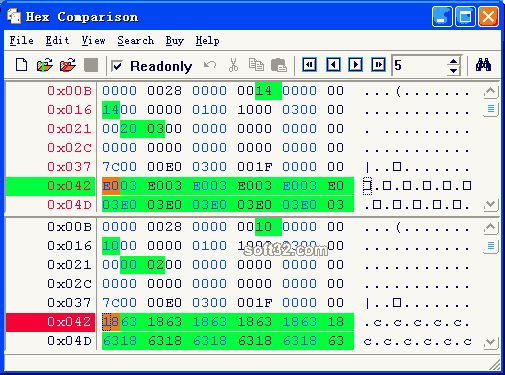
Task: Click lower pane scroll down arrow
Action: (490, 342)
